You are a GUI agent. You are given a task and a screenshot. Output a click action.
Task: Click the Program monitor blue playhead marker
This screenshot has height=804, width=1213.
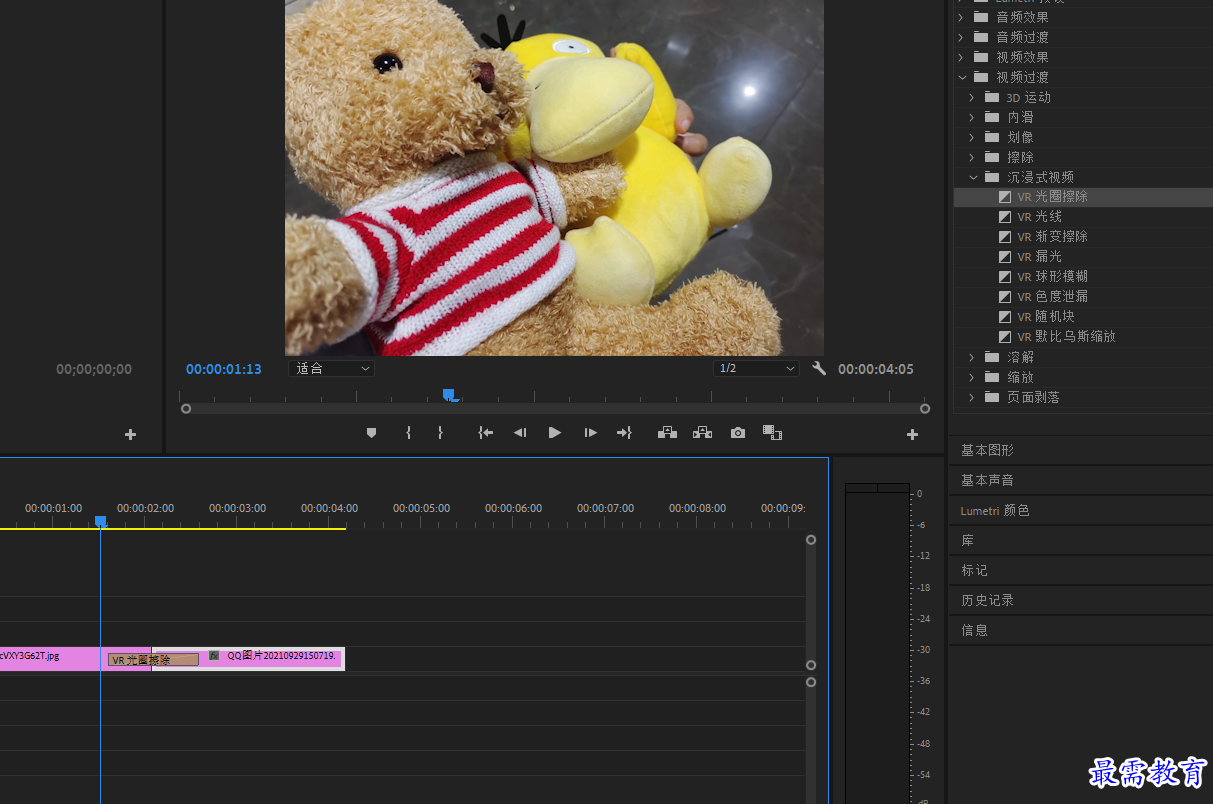click(450, 396)
